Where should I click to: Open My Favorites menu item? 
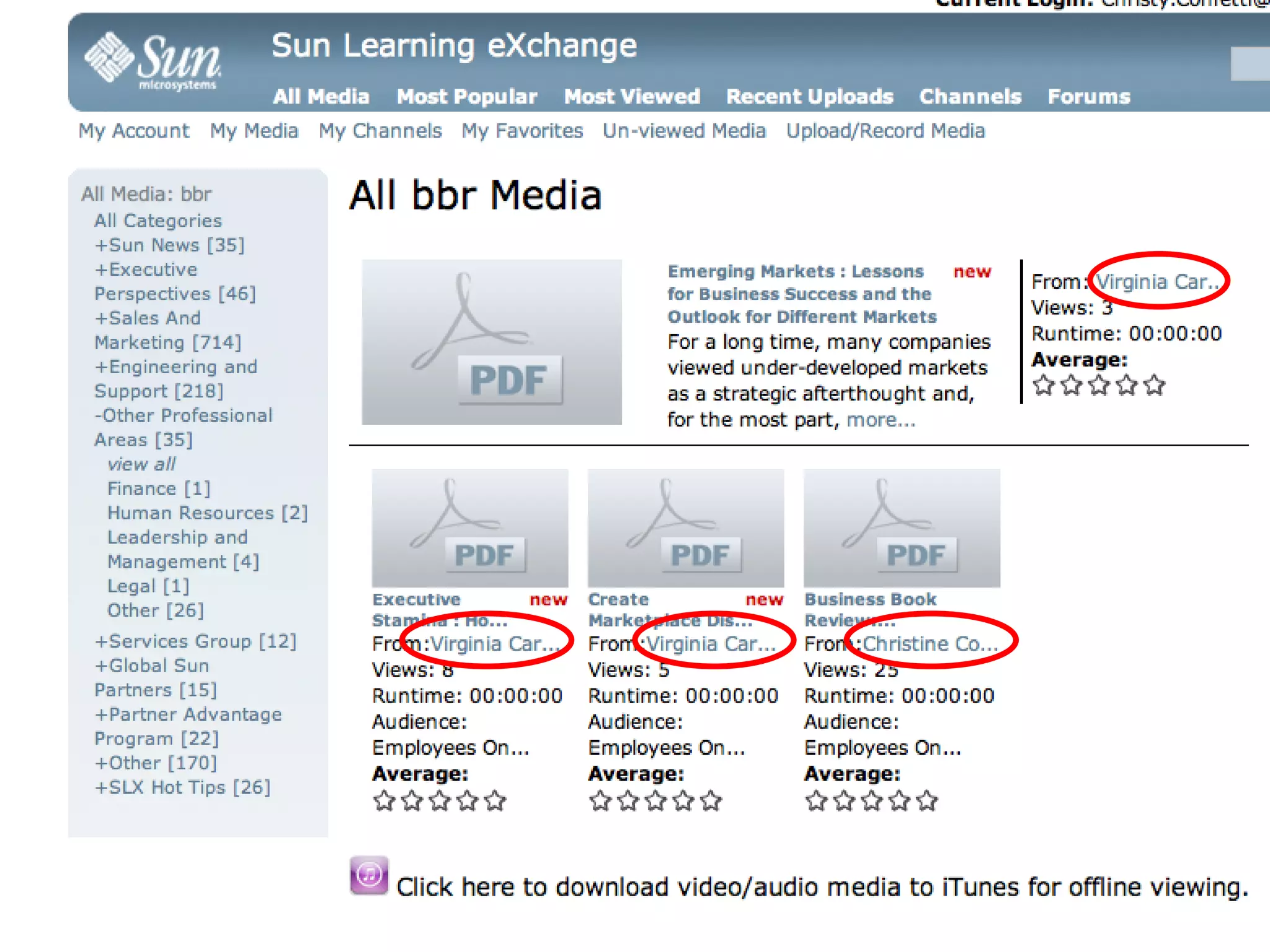coord(522,131)
